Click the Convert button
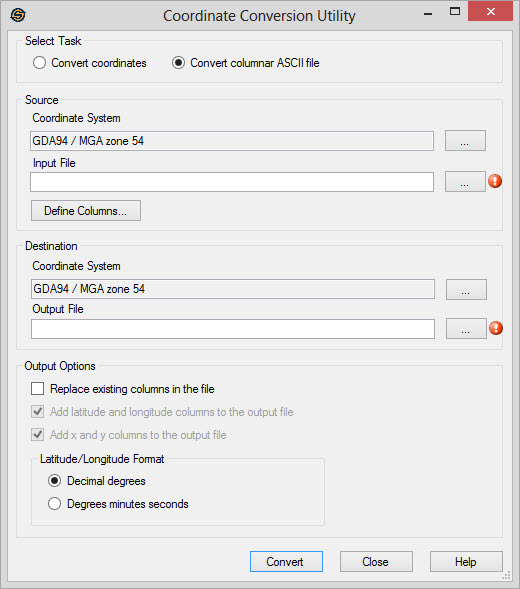 coord(286,562)
